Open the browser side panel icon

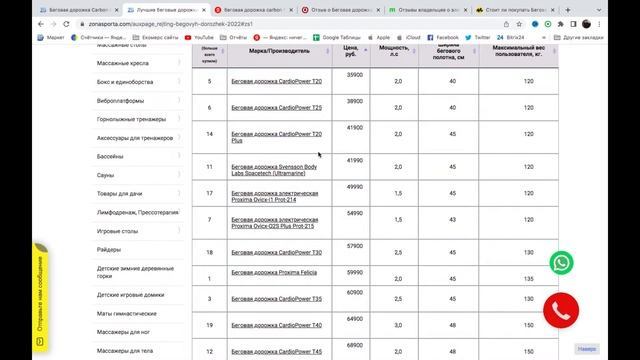point(573,24)
